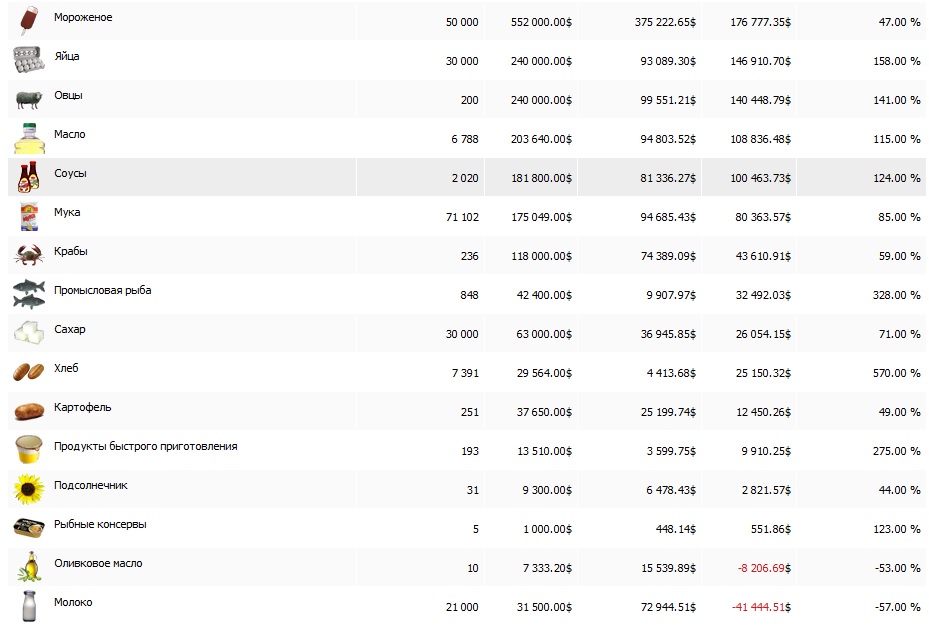The image size is (929, 629).
Task: Click the olive oil bottle icon
Action: tap(29, 567)
